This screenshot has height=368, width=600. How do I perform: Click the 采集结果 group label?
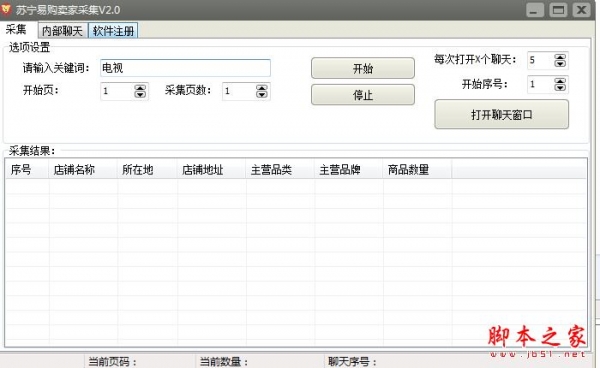coord(32,151)
